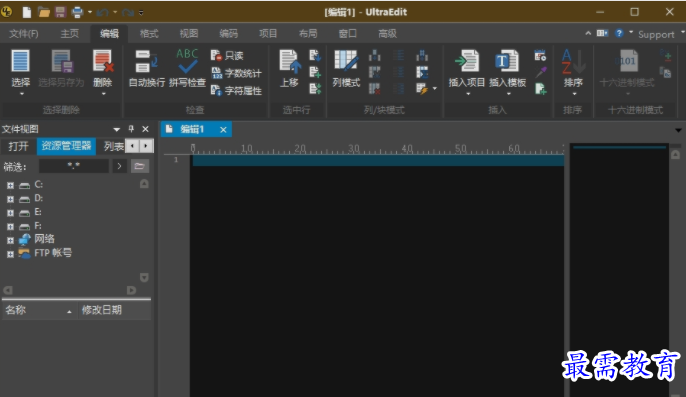Click duplicate line icon with green plus
This screenshot has height=397, width=686.
tap(315, 72)
